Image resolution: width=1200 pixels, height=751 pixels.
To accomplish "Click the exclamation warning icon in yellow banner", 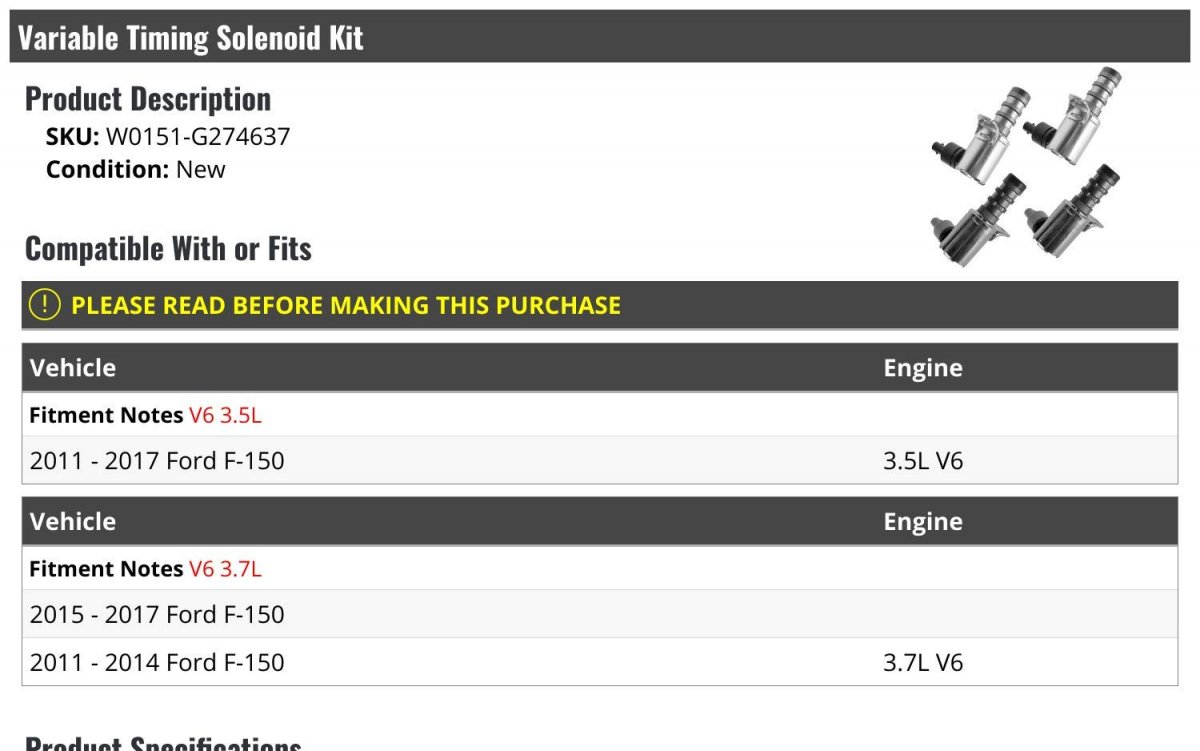I will click(45, 305).
